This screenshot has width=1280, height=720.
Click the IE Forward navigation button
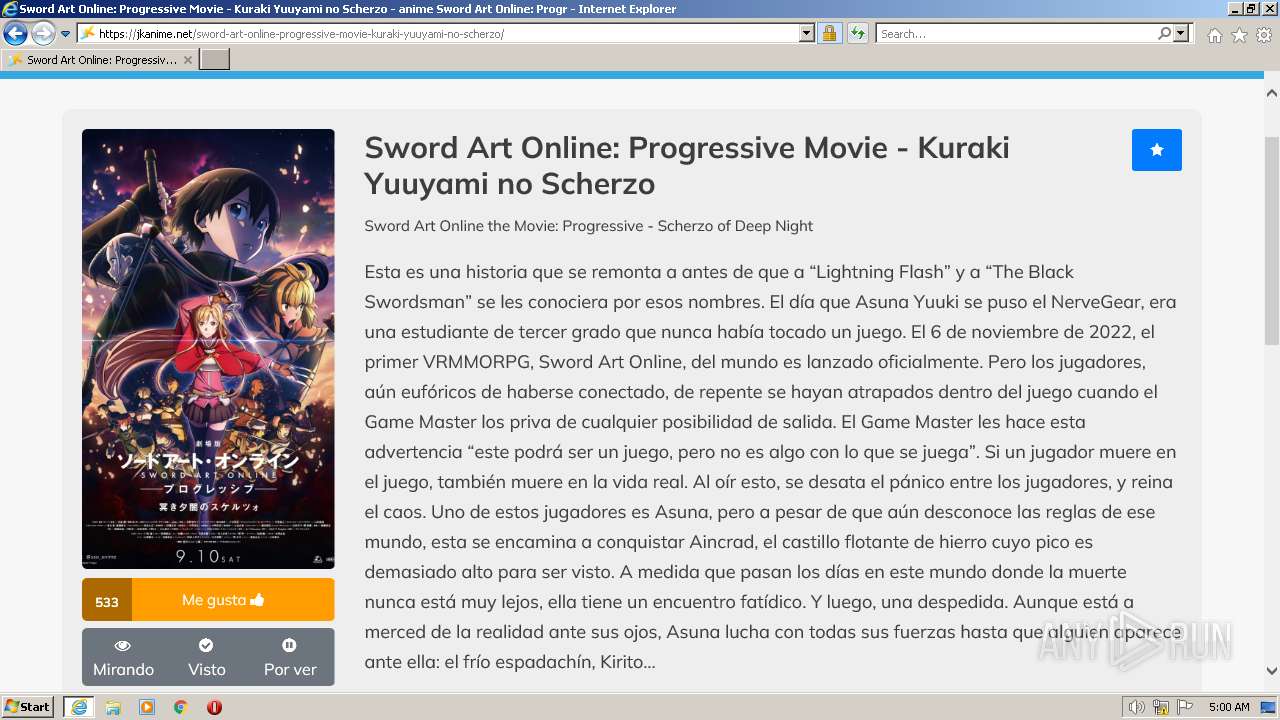pyautogui.click(x=43, y=34)
